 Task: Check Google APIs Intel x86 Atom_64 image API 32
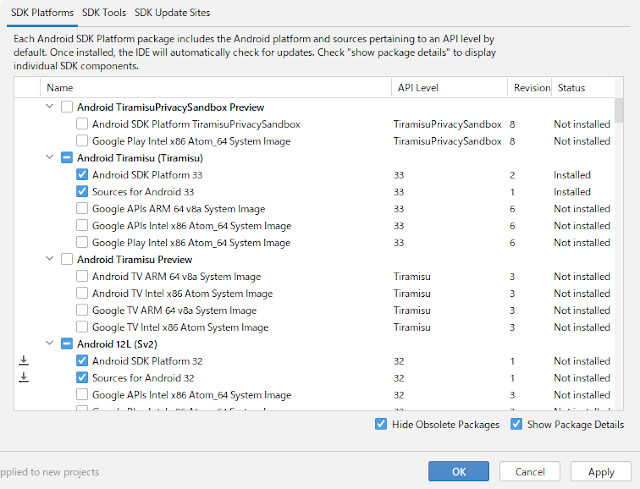pos(82,395)
